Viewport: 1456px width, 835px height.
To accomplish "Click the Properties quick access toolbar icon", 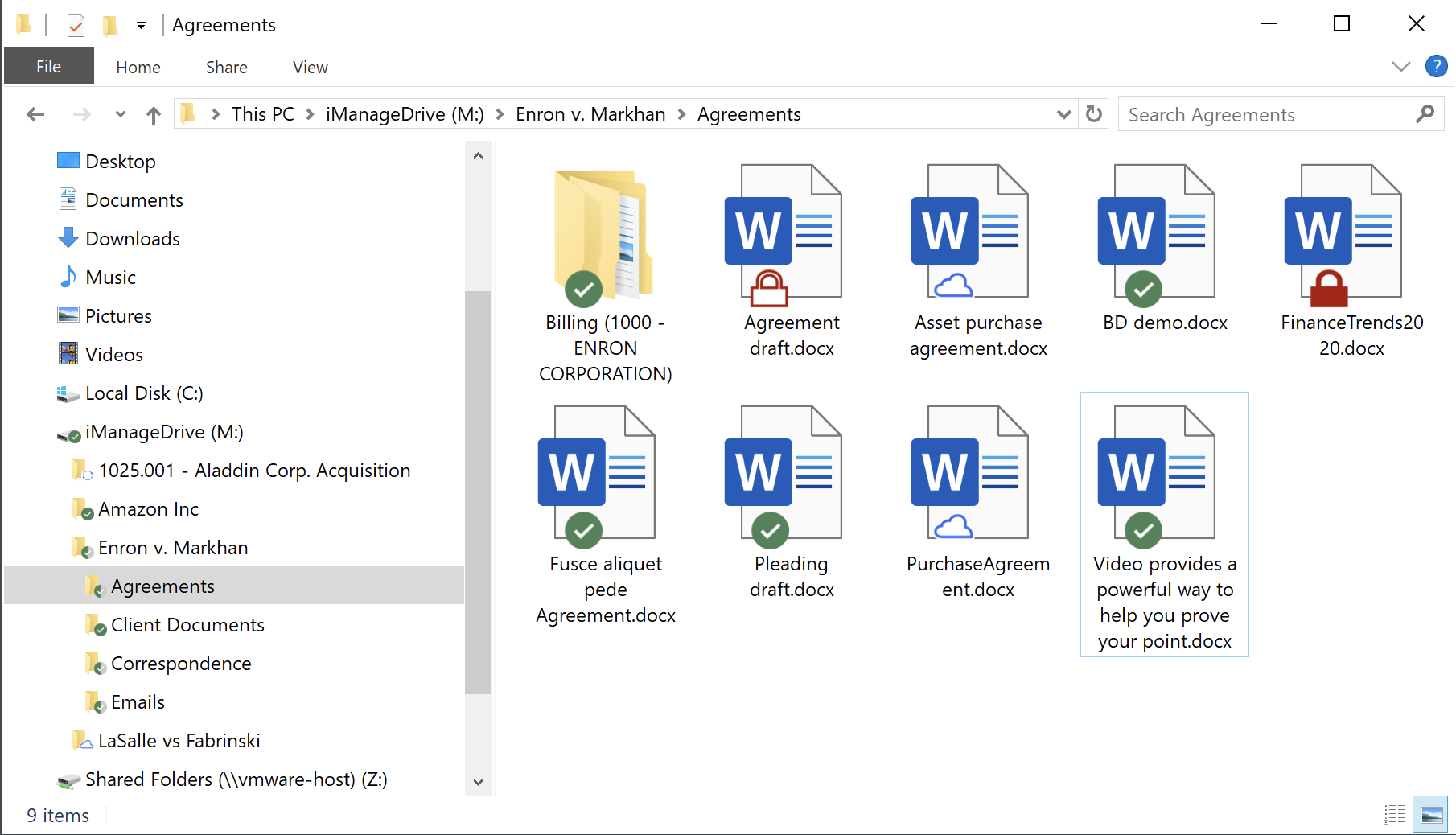I will coord(76,26).
